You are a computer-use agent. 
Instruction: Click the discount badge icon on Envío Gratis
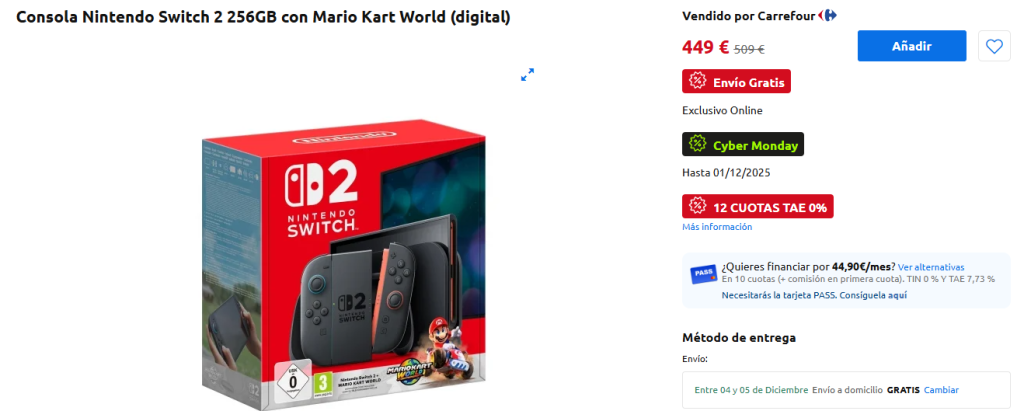click(698, 82)
